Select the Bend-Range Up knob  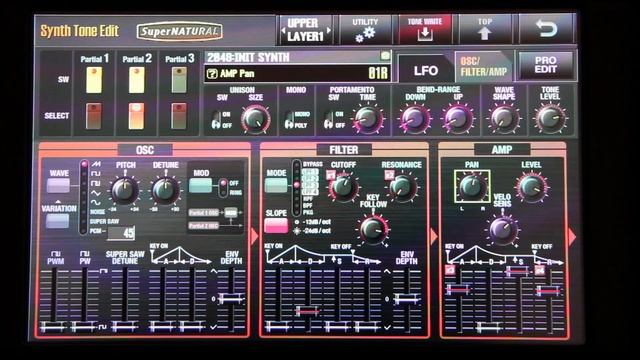point(458,119)
